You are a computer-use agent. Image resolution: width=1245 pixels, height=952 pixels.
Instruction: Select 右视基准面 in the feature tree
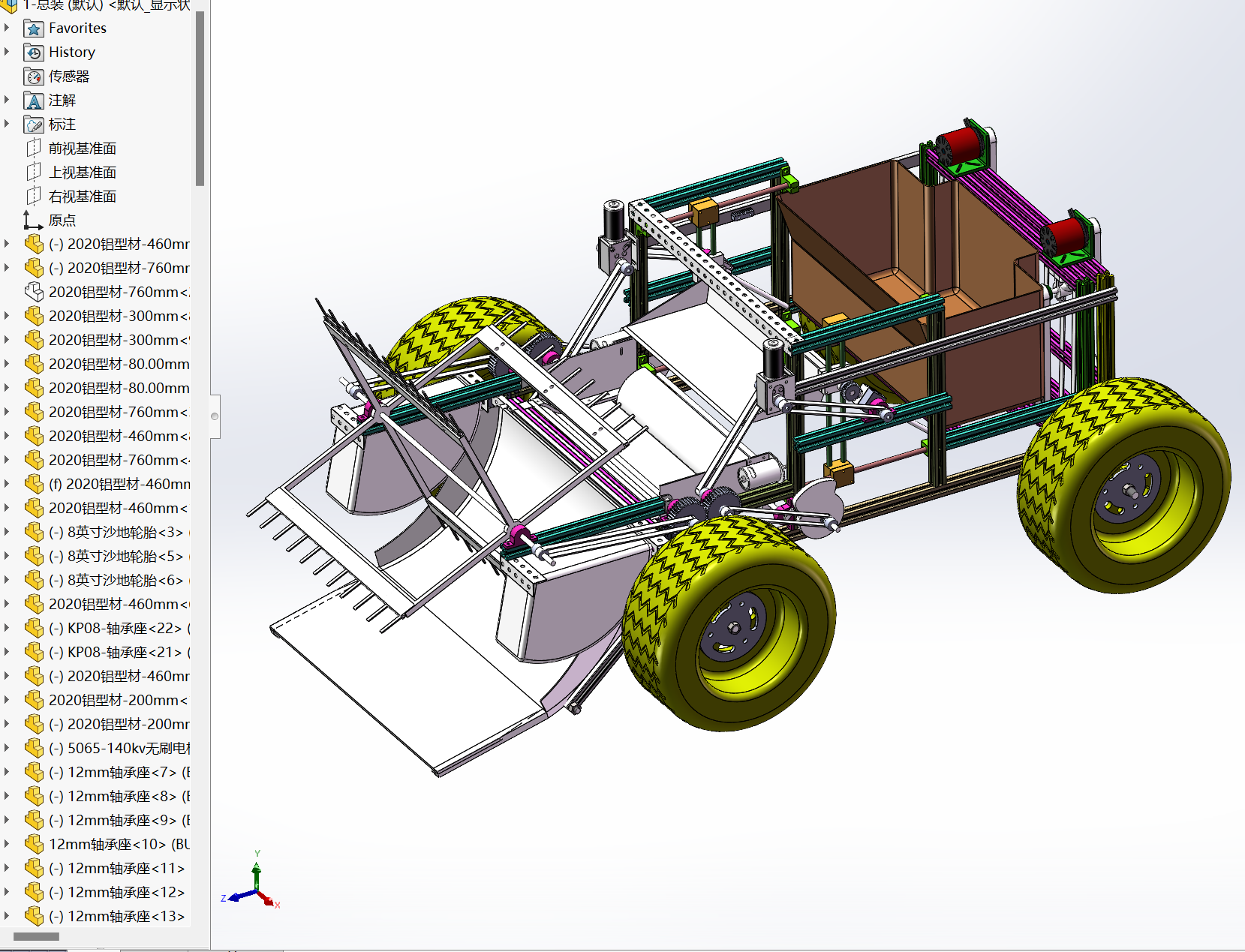pos(82,197)
